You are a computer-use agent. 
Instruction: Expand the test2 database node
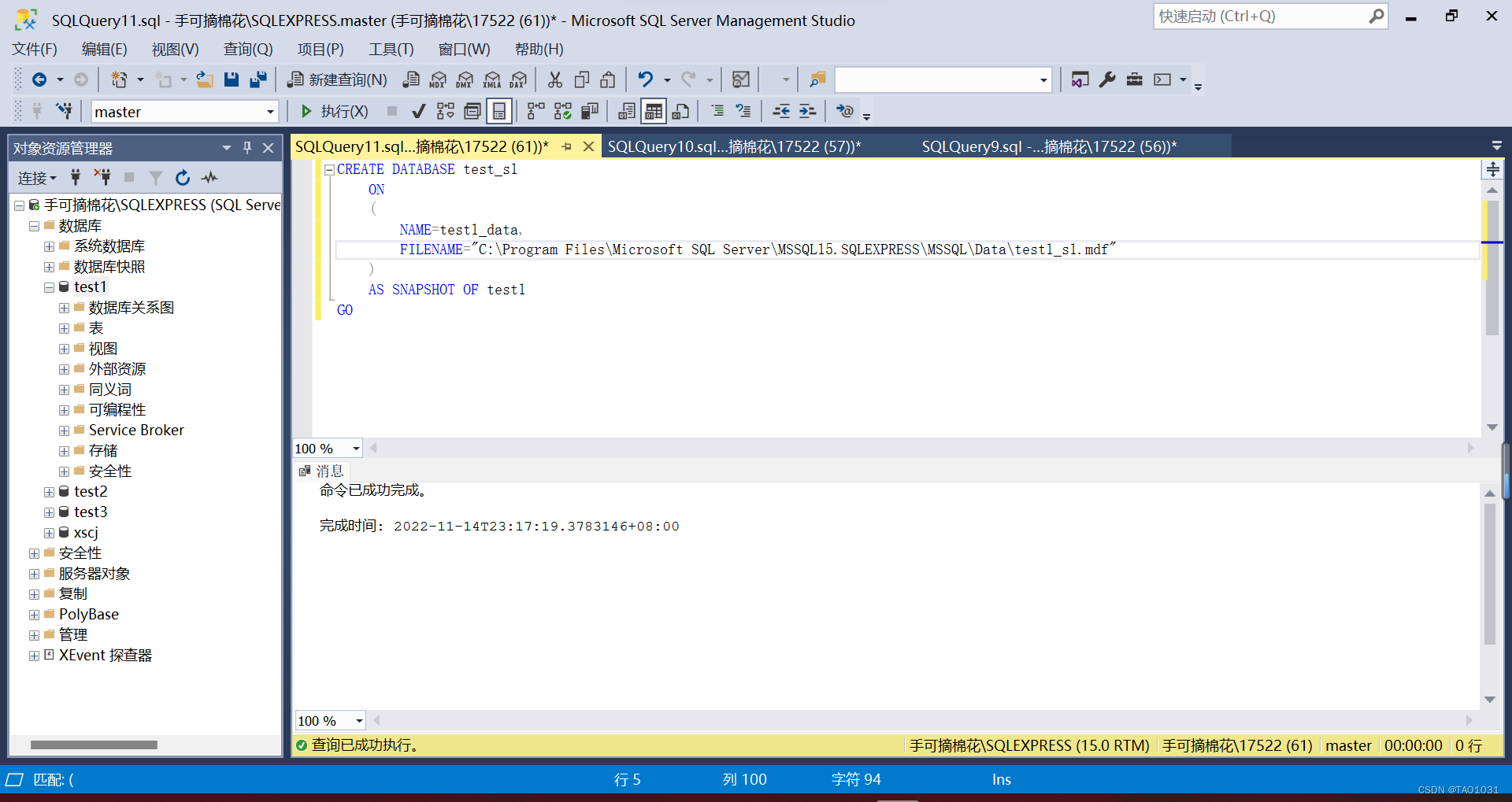[49, 492]
